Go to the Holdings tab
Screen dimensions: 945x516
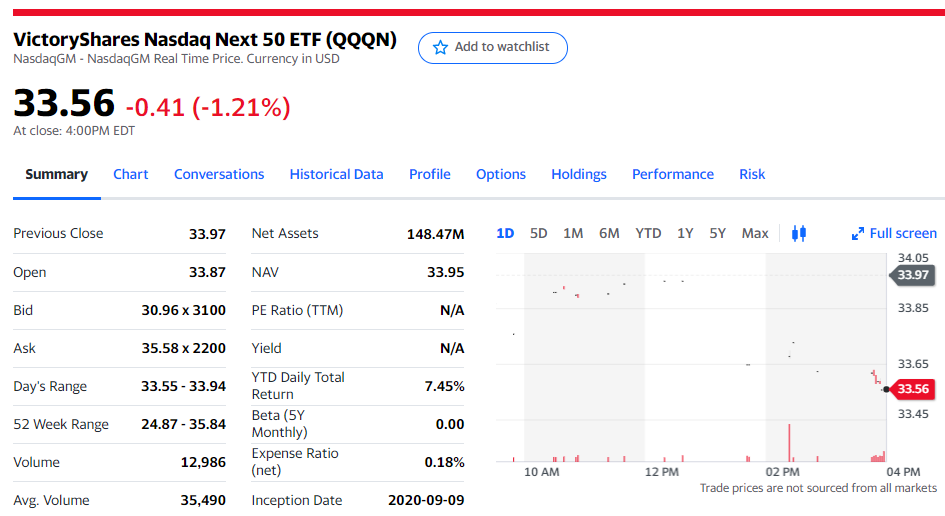(x=579, y=174)
